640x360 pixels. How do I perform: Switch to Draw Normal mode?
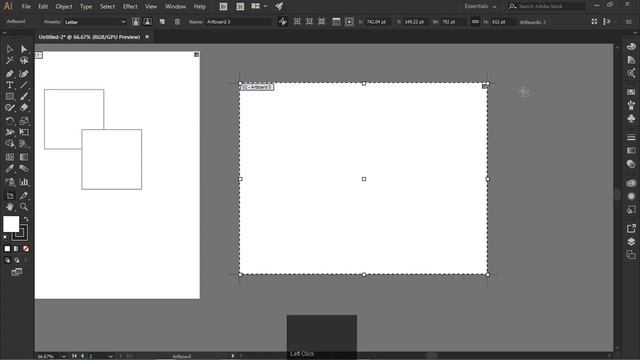[x=7, y=260]
